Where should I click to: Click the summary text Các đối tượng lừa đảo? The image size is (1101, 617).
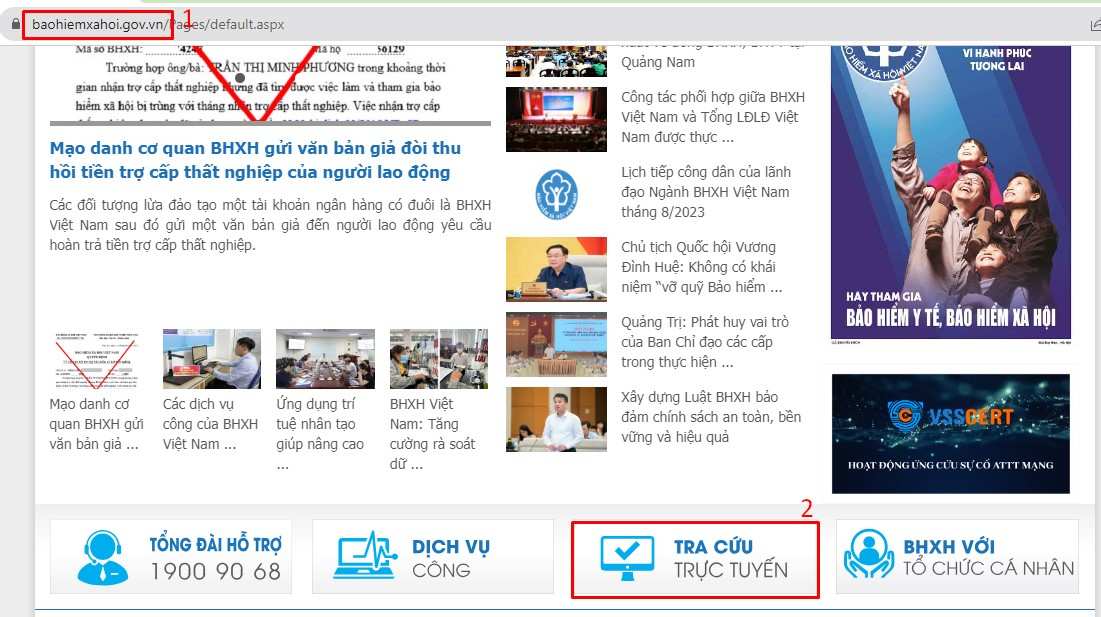[x=270, y=225]
